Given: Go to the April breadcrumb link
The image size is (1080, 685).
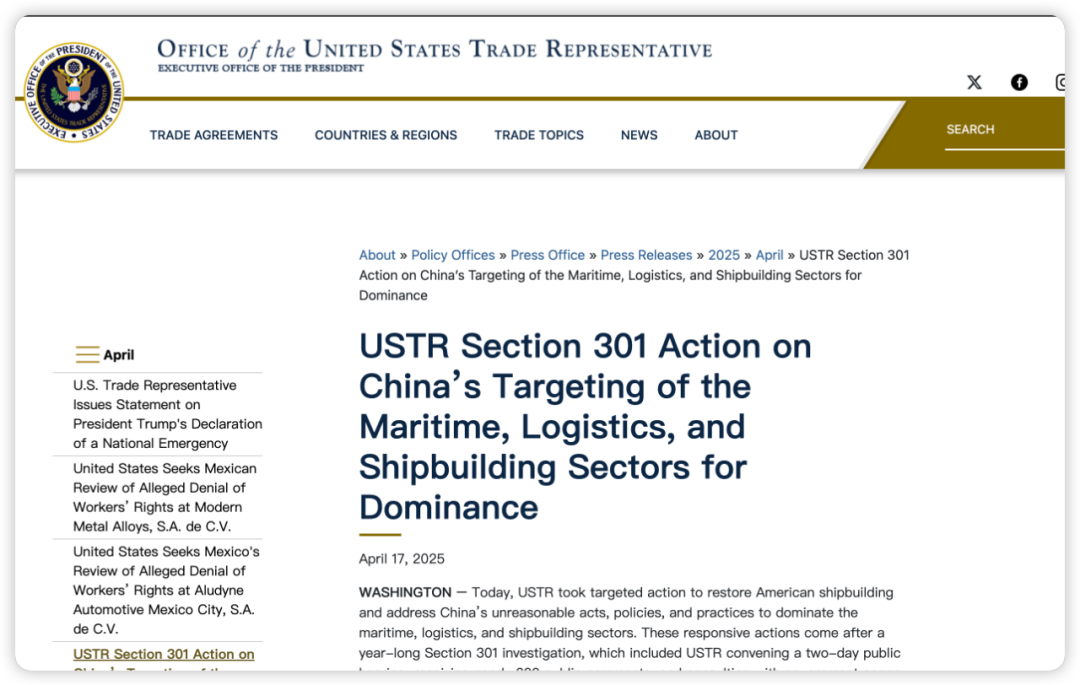Looking at the screenshot, I should point(769,255).
